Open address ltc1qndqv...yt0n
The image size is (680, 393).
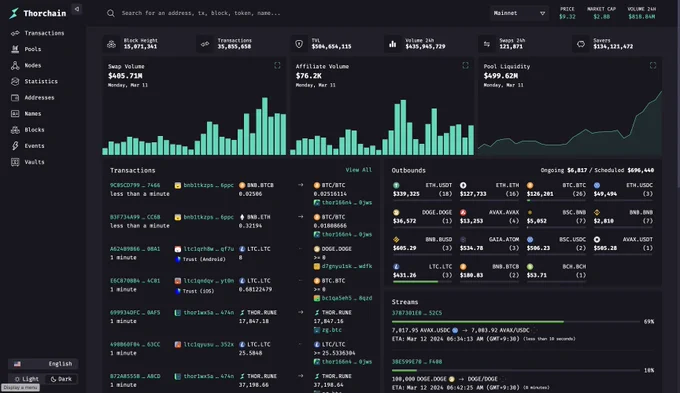(209, 281)
